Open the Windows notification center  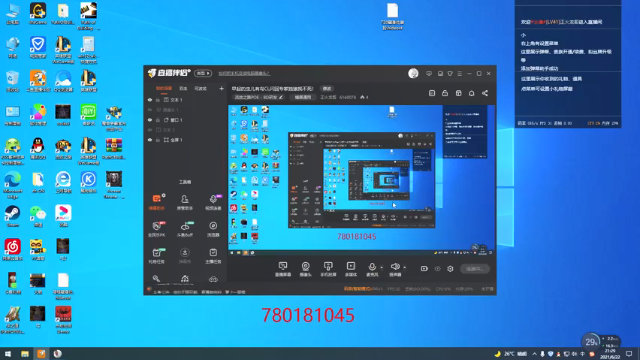coord(629,354)
